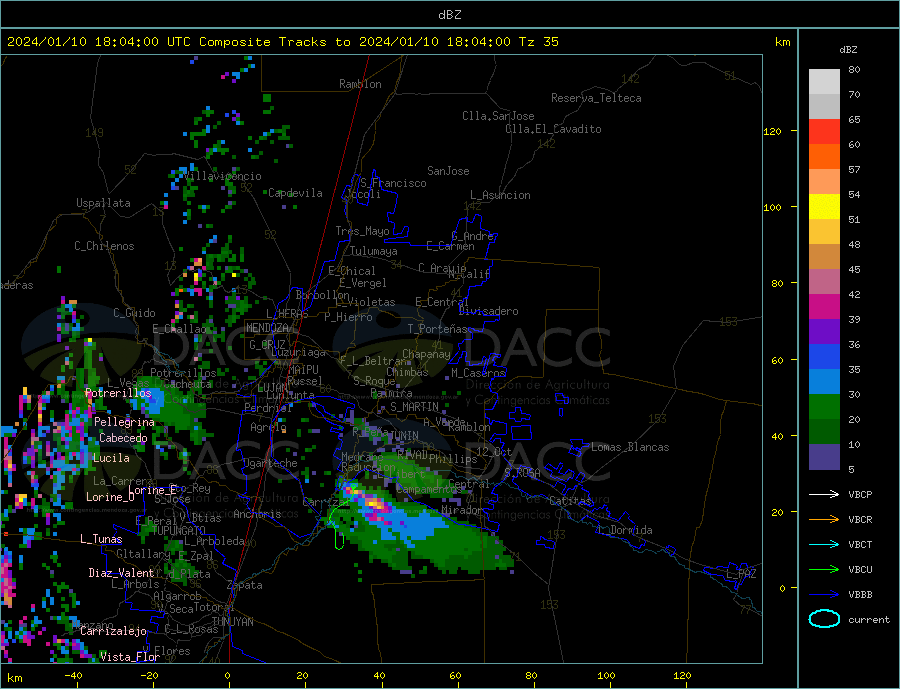Click the Divisadero label
The height and width of the screenshot is (689, 900).
488,311
